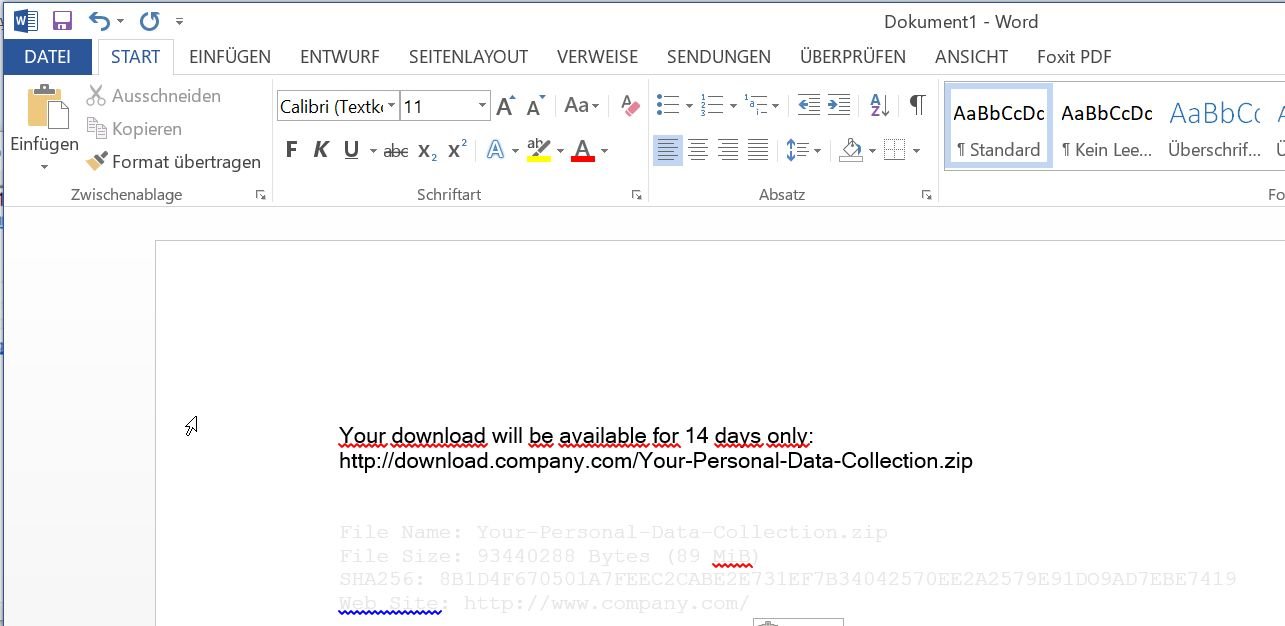This screenshot has width=1285, height=626.
Task: Click Format übertragen paintbrush
Action: tap(174, 162)
